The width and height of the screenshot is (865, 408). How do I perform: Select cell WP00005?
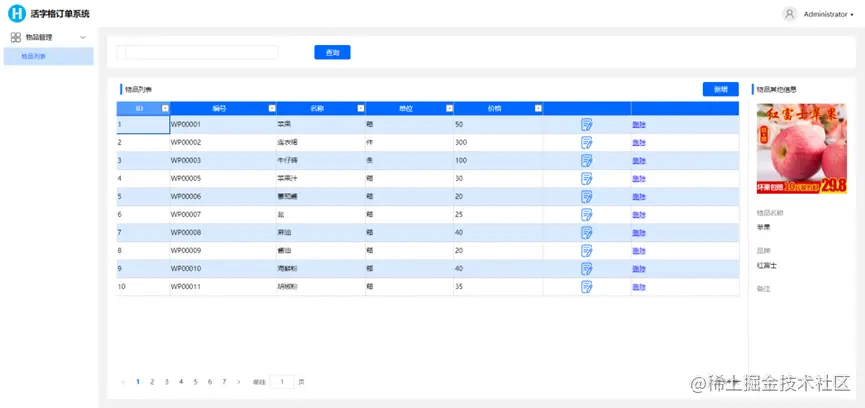click(x=223, y=179)
